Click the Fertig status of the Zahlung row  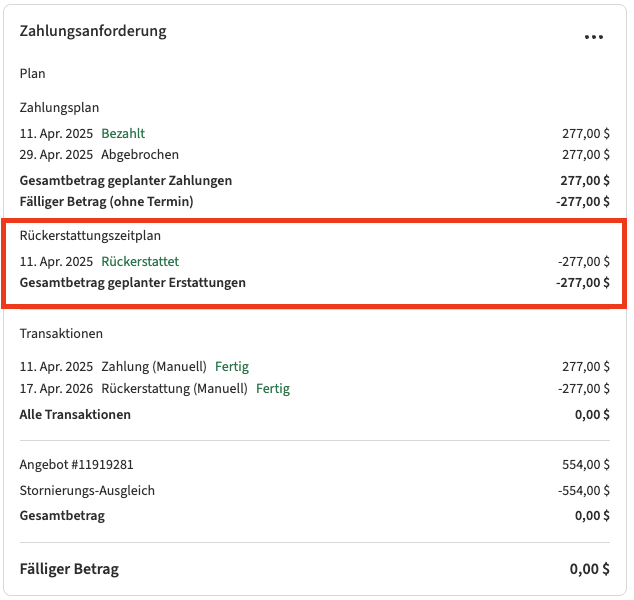[232, 367]
